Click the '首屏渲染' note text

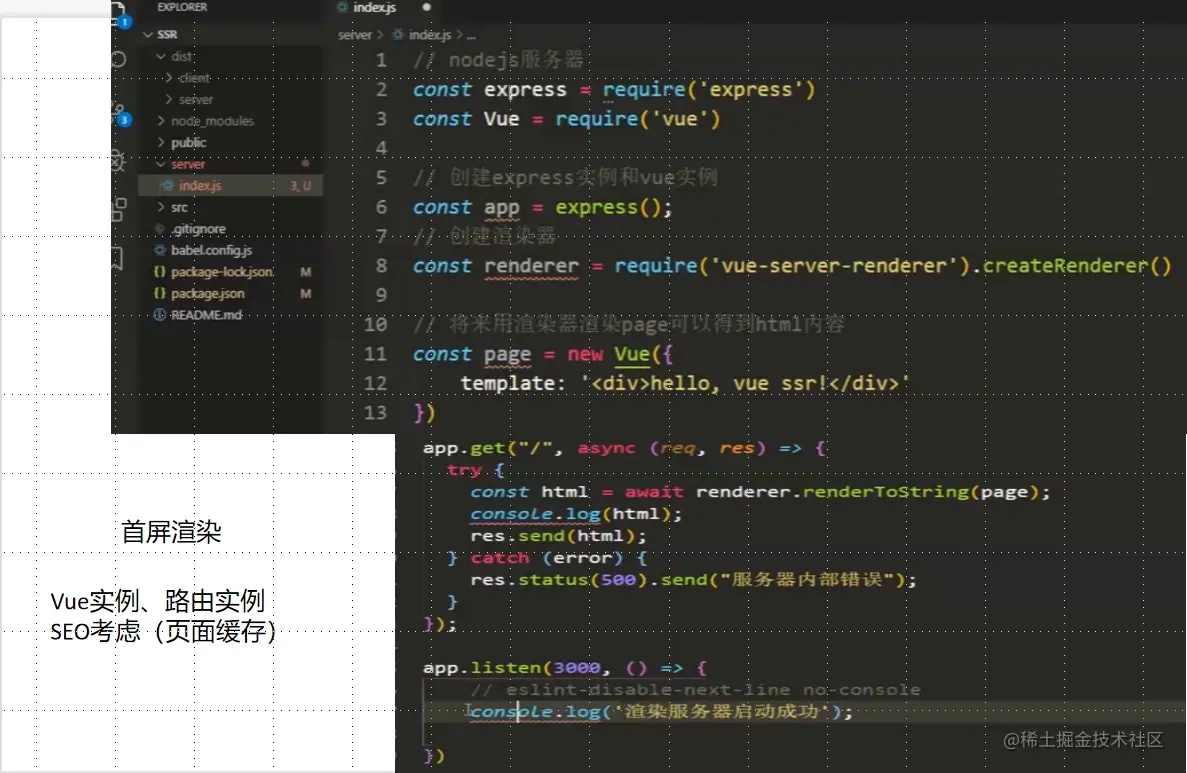[171, 532]
